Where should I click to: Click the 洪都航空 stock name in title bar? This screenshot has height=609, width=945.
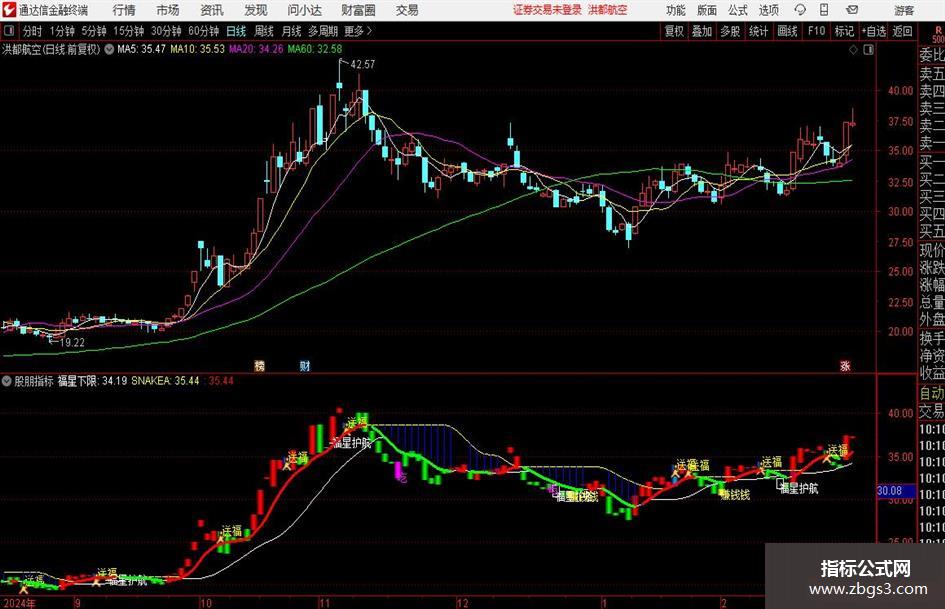pos(607,10)
